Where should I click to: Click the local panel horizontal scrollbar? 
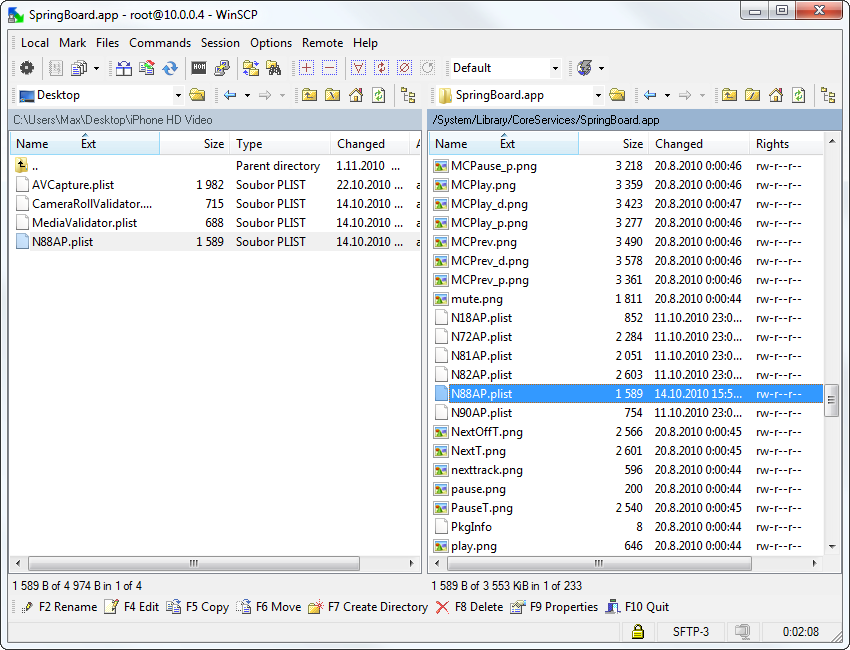[194, 563]
